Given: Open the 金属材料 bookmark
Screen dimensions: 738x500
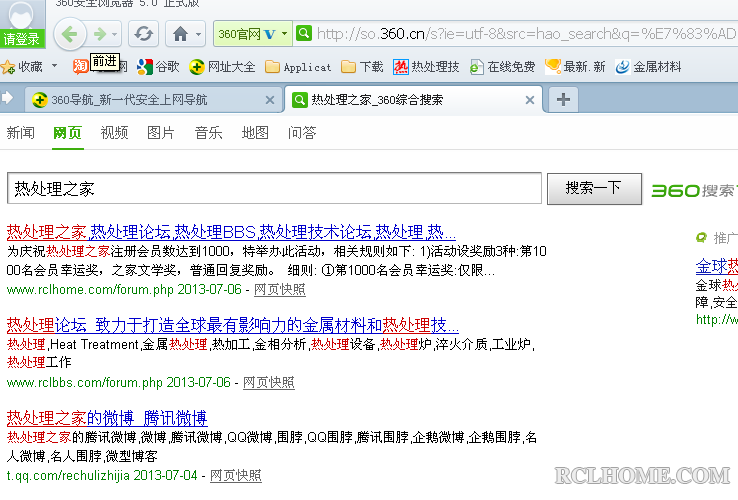Looking at the screenshot, I should pyautogui.click(x=648, y=67).
